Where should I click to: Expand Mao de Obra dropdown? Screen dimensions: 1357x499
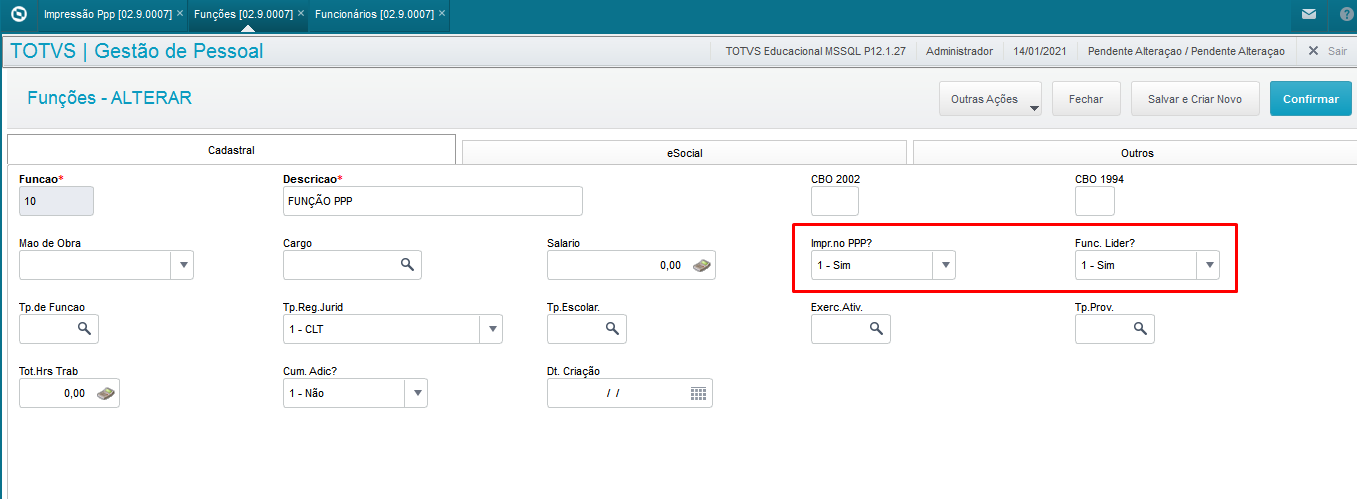pos(184,265)
